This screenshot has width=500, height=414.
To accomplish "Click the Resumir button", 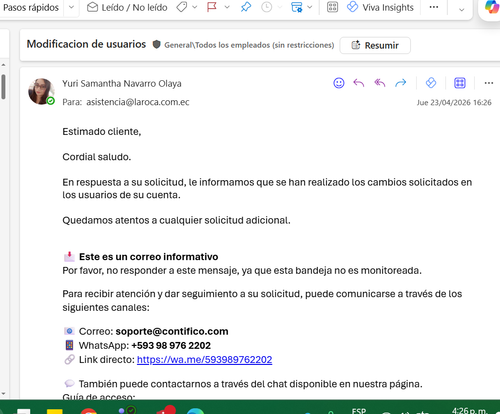I will [375, 45].
